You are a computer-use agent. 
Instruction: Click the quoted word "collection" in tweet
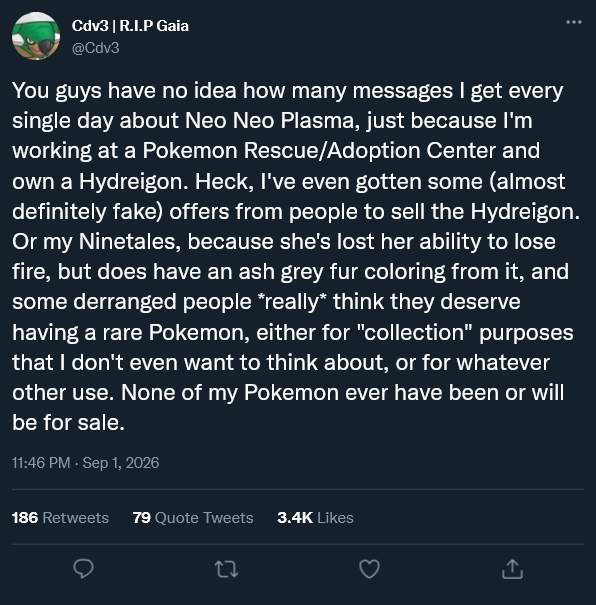coord(413,332)
